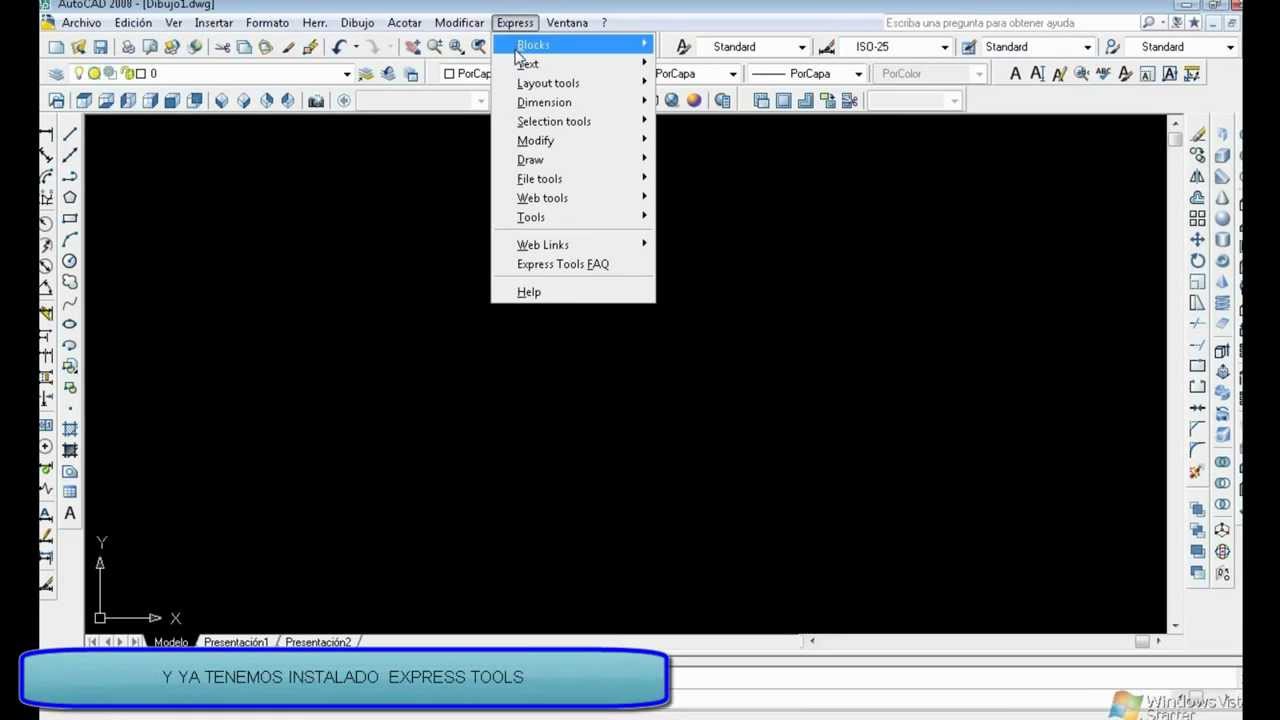Screen dimensions: 1280x720
Task: Select the Line tool in draw toolbar
Action: coord(69,135)
